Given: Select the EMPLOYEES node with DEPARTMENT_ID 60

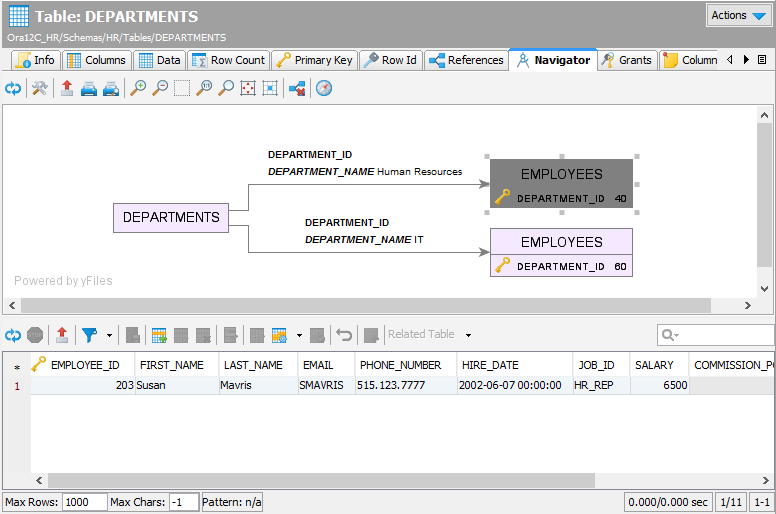Looking at the screenshot, I should 561,252.
